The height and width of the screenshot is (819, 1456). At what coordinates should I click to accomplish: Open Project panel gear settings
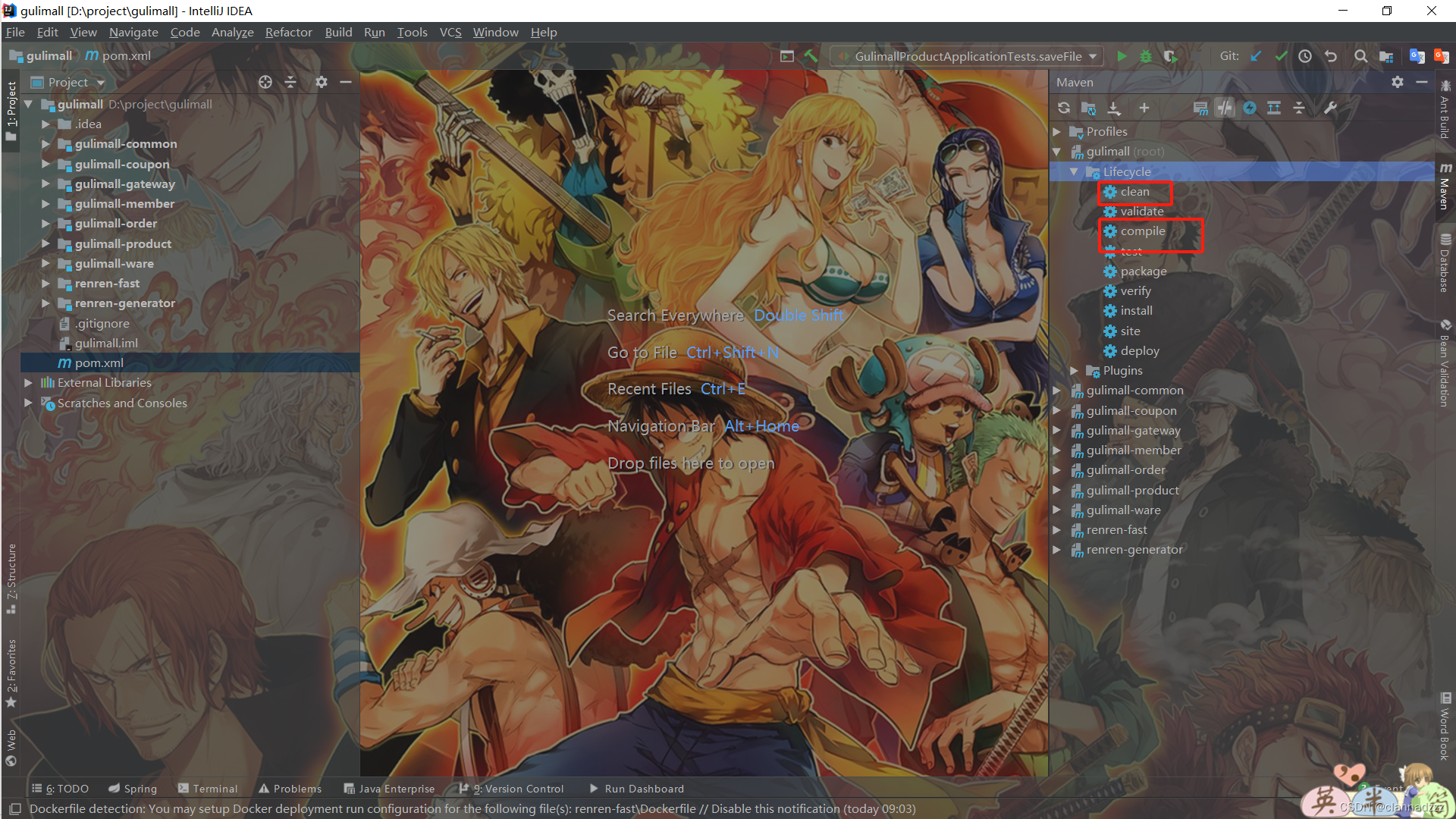coord(322,82)
